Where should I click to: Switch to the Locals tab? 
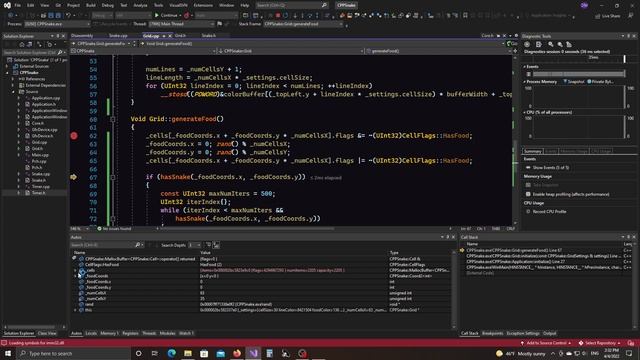91,333
